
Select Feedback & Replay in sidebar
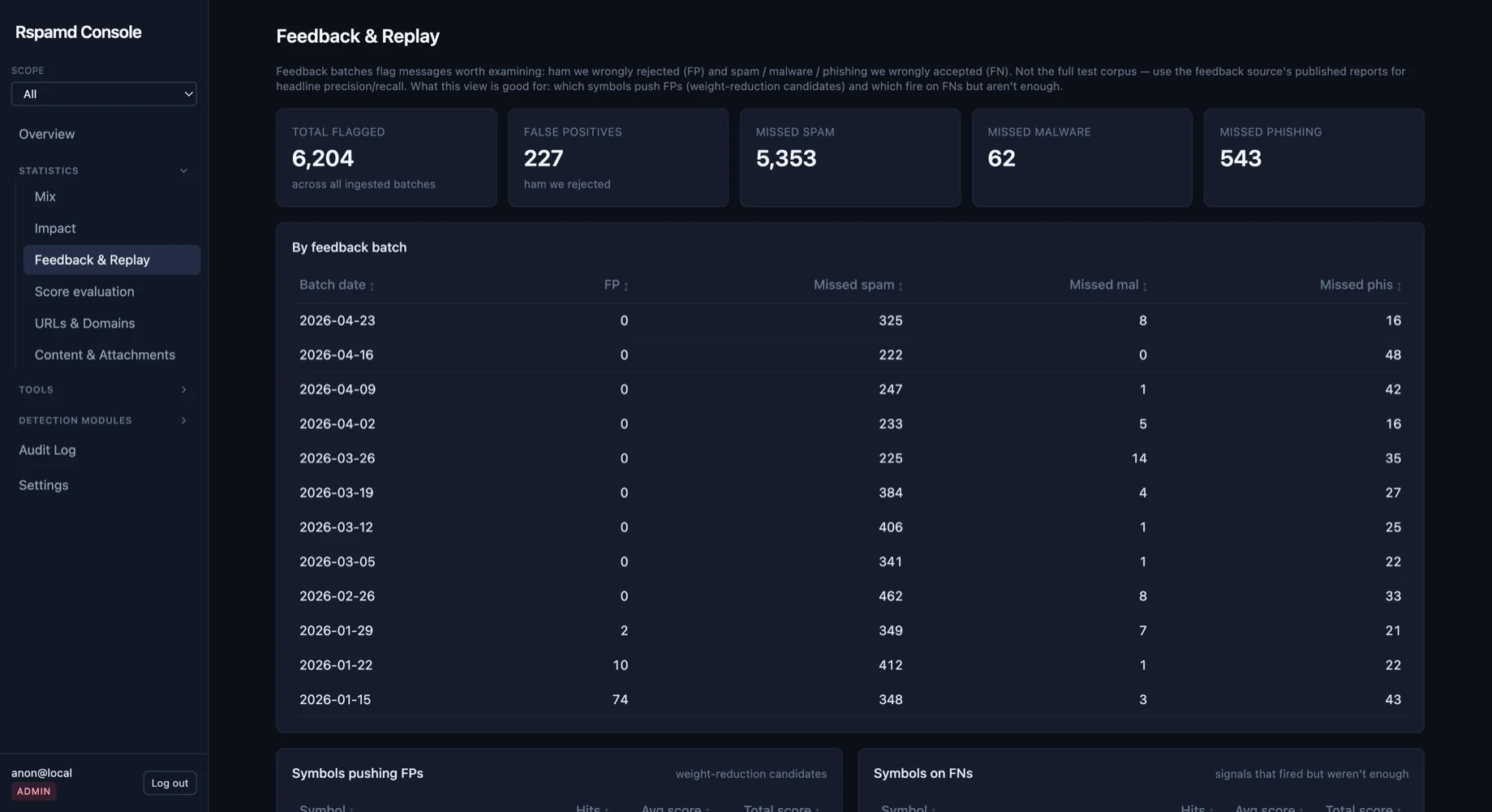click(111, 260)
